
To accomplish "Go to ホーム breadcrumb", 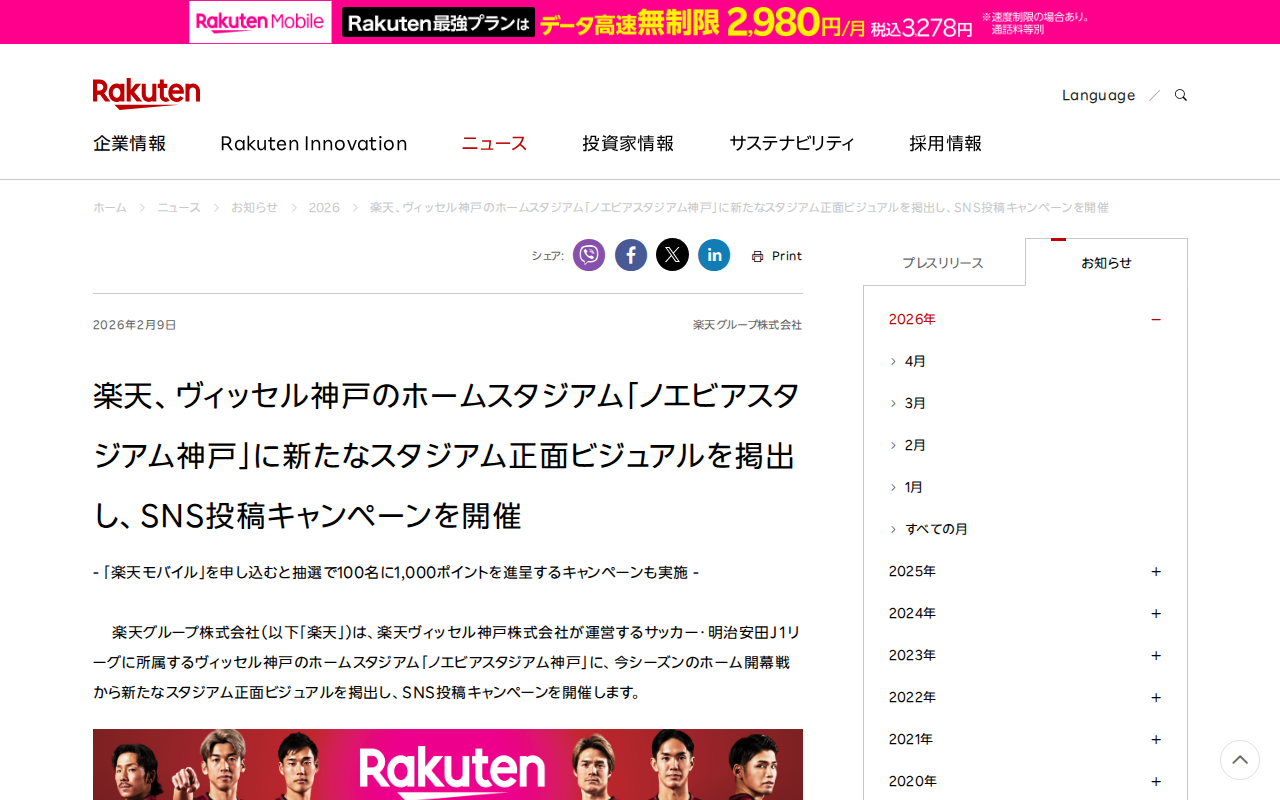I will tap(110, 207).
